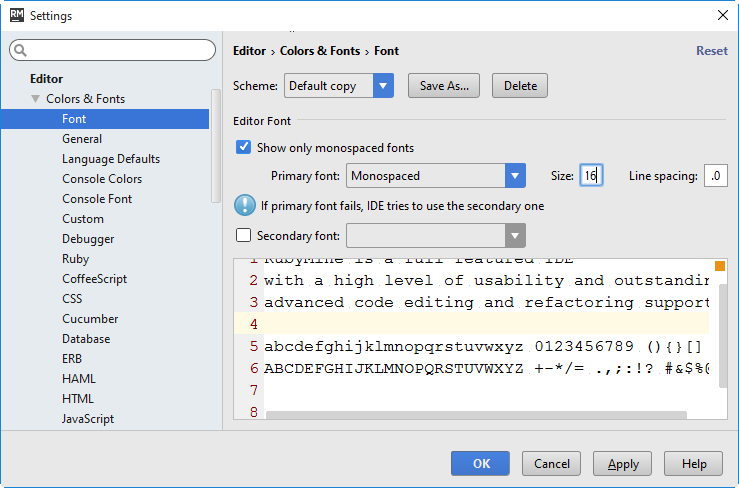Click the preview horizontal scrollbar

(x=475, y=415)
